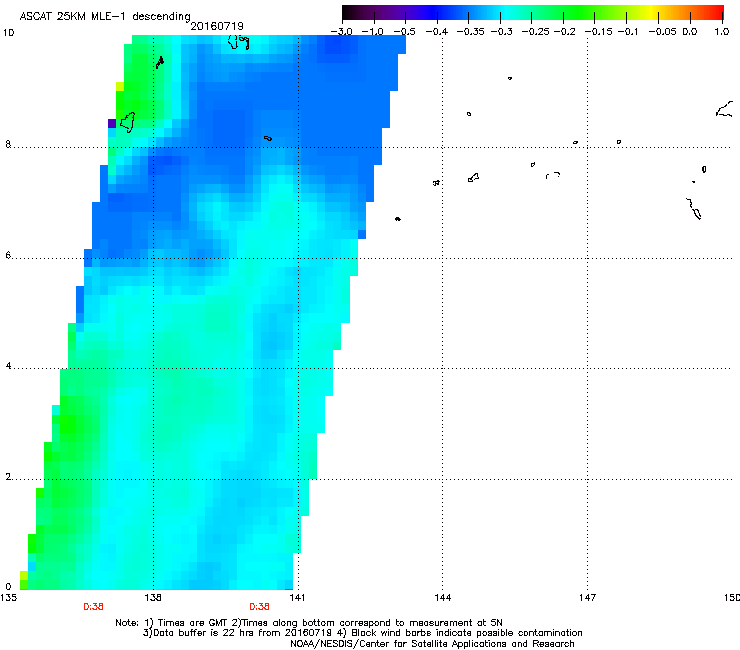Click longitude axis label 144
Image resolution: width=740 pixels, height=650 pixels.
[442, 598]
